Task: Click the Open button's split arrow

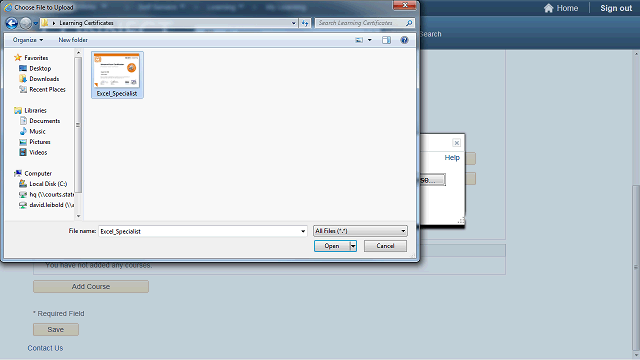Action: [353, 246]
